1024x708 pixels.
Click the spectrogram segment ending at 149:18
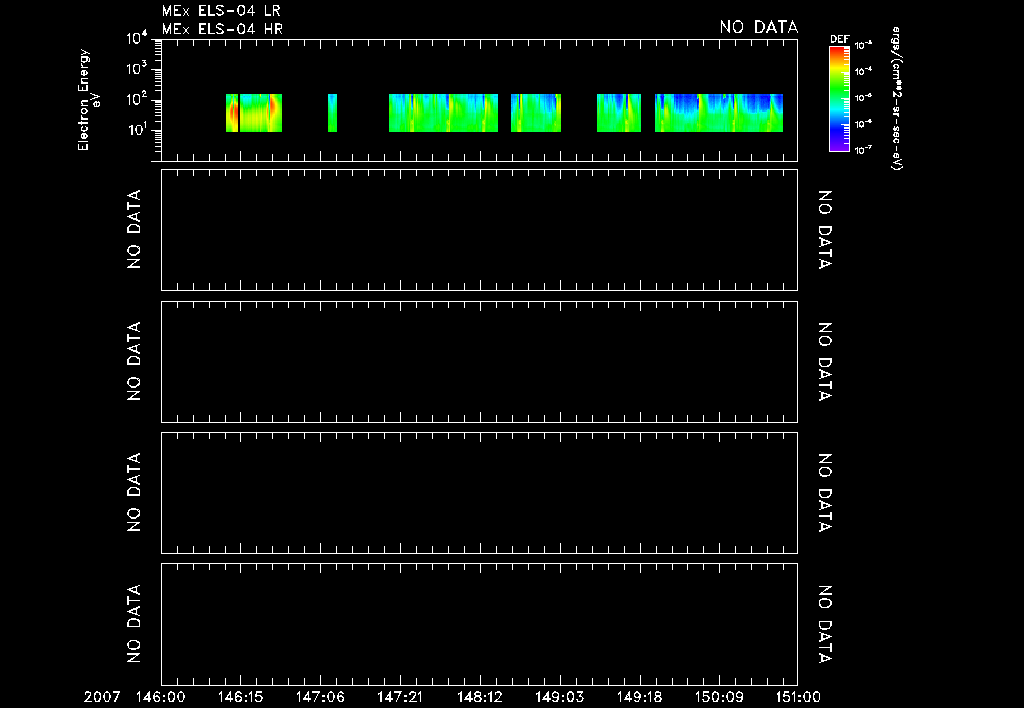coord(619,113)
